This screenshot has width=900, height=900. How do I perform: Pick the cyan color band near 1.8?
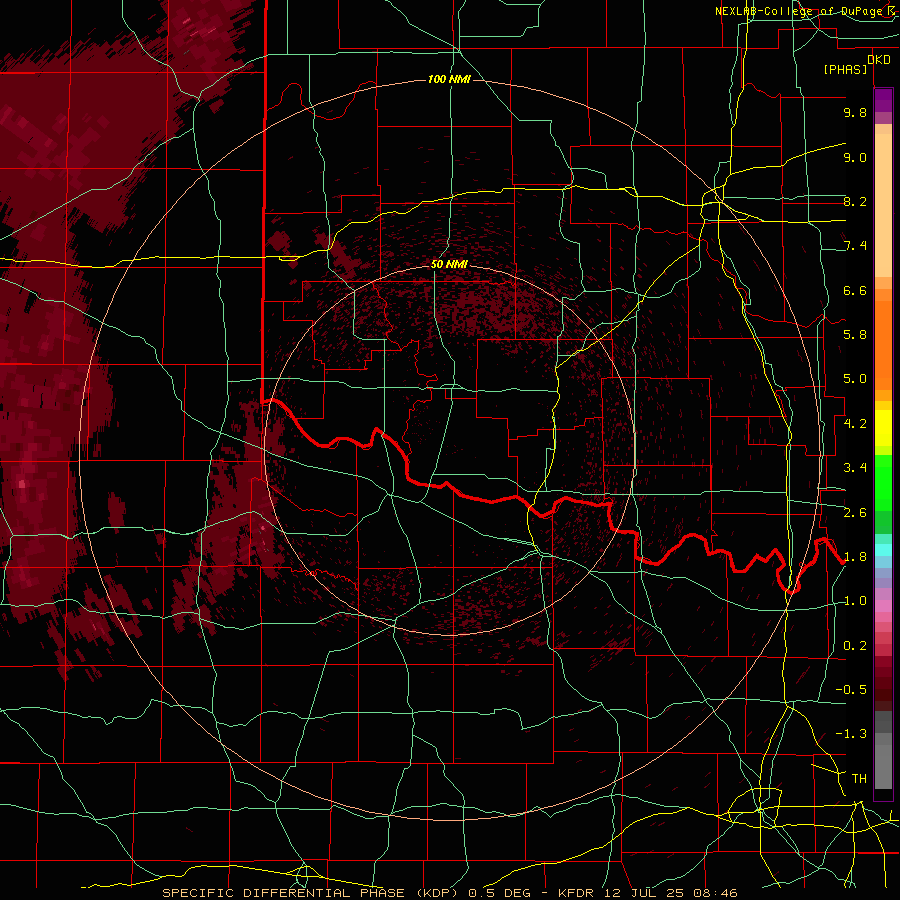[883, 551]
